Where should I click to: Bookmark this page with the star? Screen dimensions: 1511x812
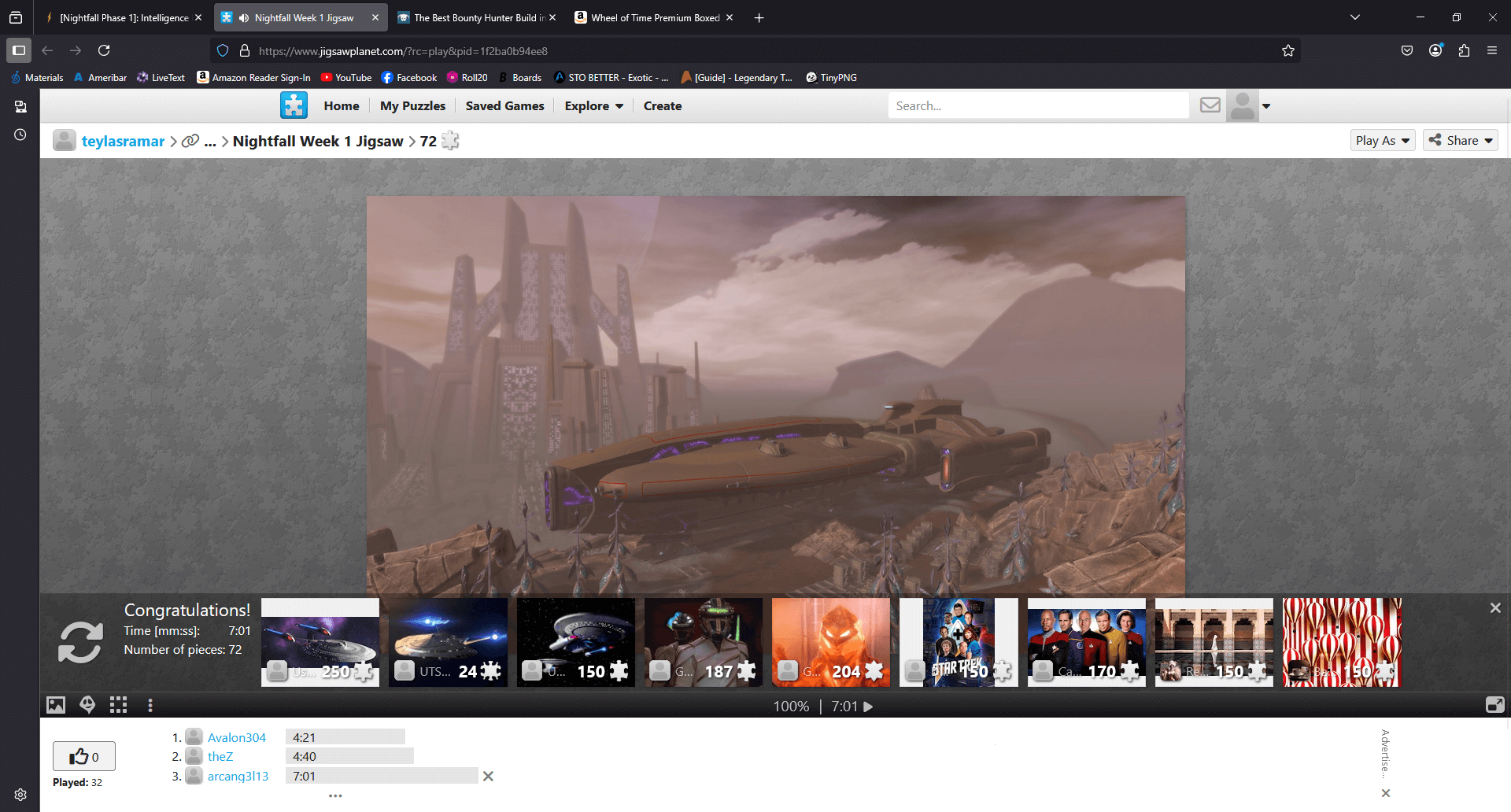click(x=1288, y=50)
